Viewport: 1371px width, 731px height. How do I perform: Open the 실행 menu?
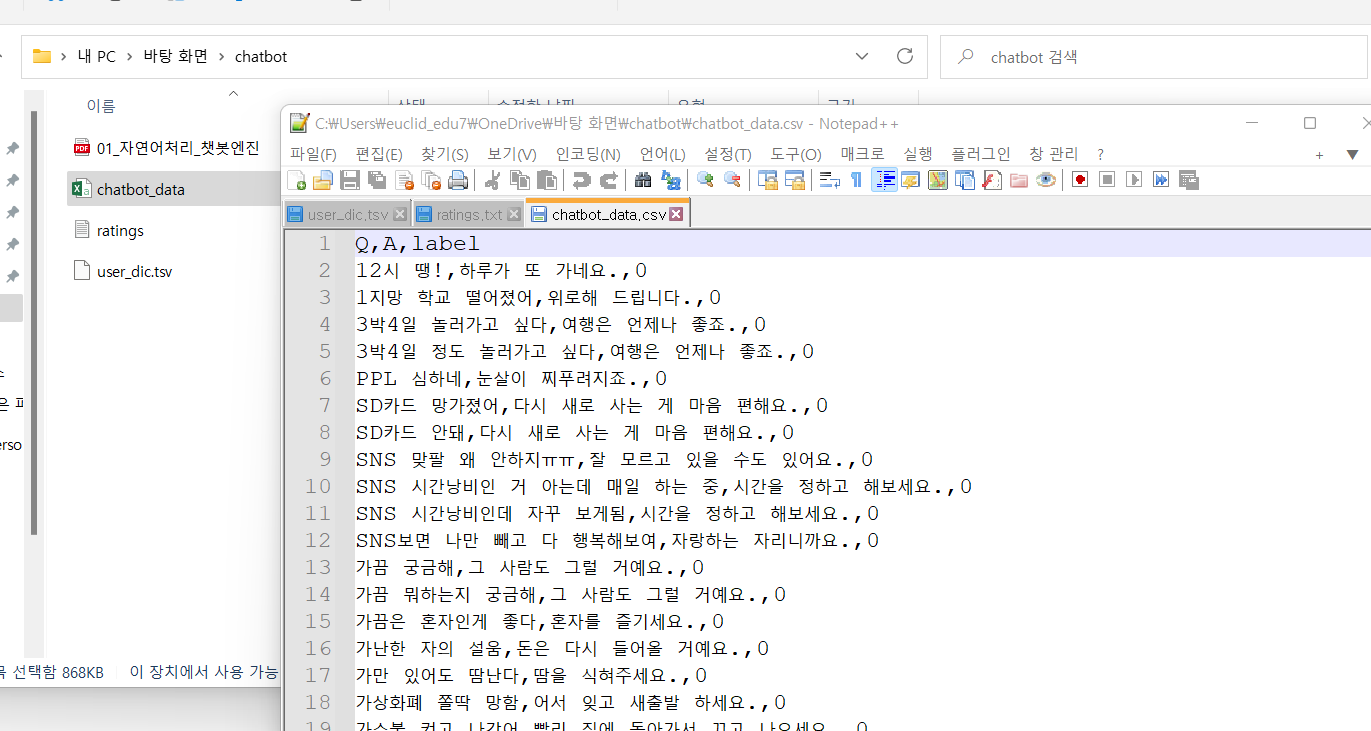918,154
